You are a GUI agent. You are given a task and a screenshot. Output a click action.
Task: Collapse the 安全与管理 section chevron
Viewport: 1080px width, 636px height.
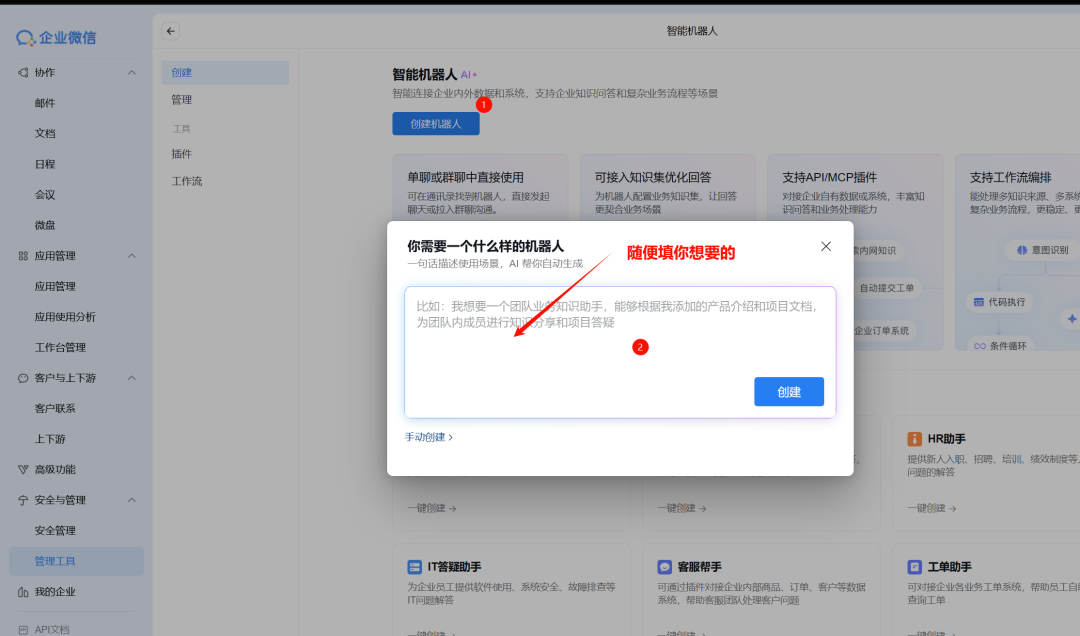132,500
